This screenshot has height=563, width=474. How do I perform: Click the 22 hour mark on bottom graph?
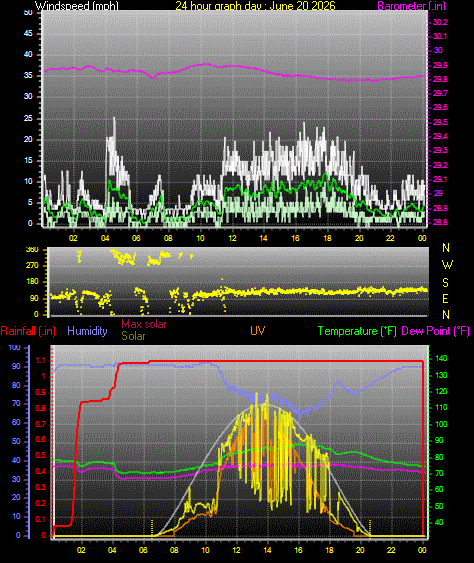391,550
